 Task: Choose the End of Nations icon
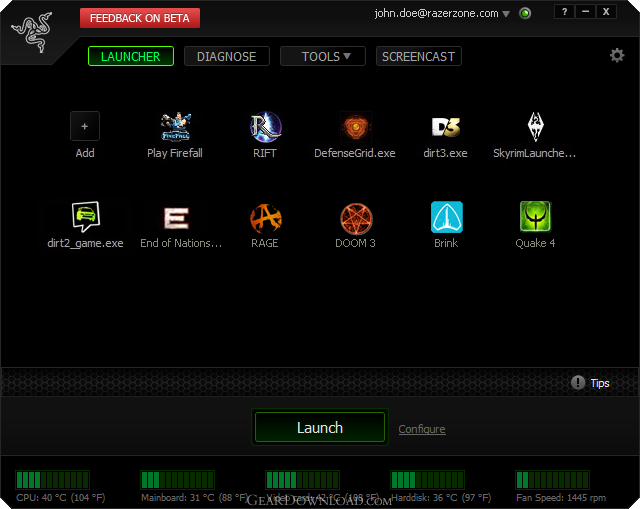point(176,218)
